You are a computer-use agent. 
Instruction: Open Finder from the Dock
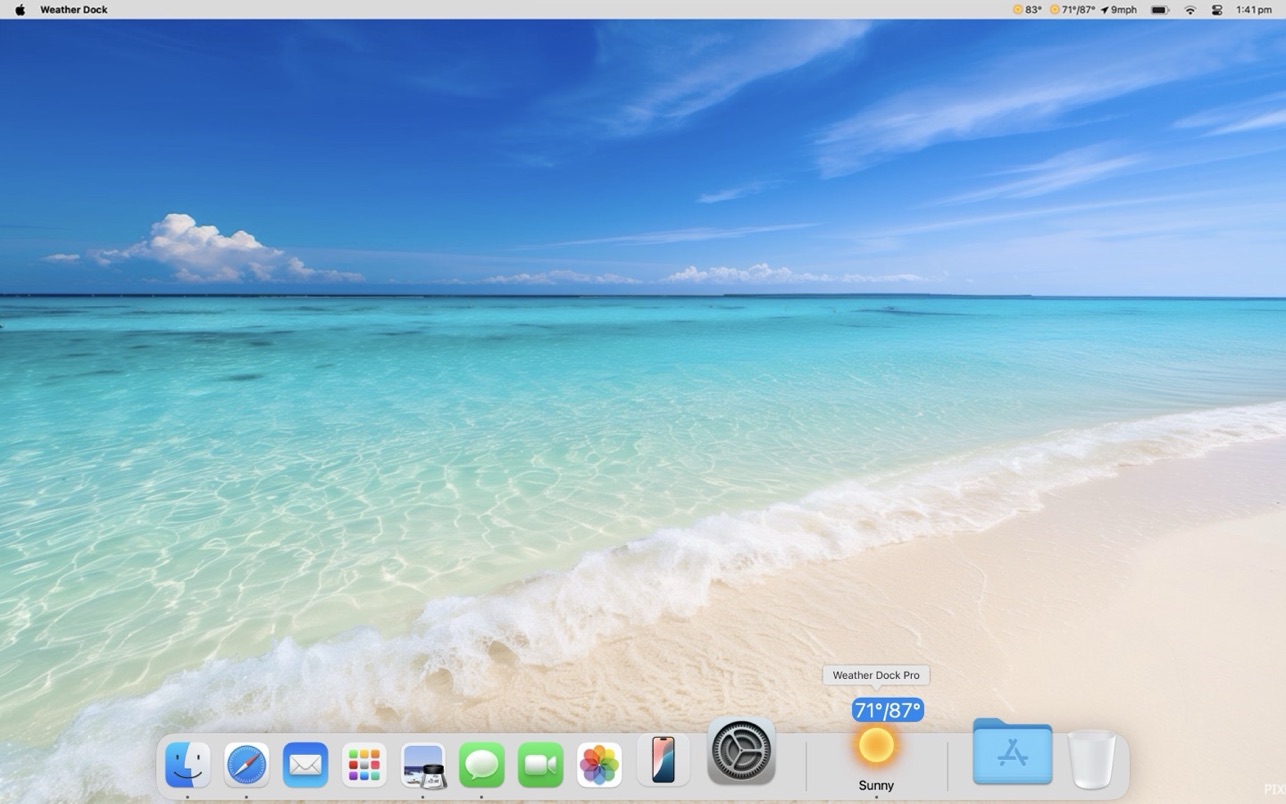(x=188, y=765)
